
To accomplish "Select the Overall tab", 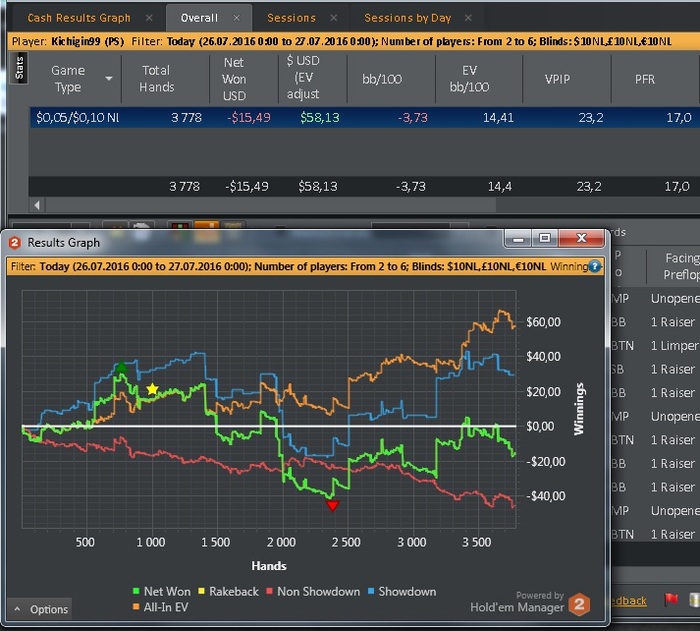I will (x=199, y=18).
